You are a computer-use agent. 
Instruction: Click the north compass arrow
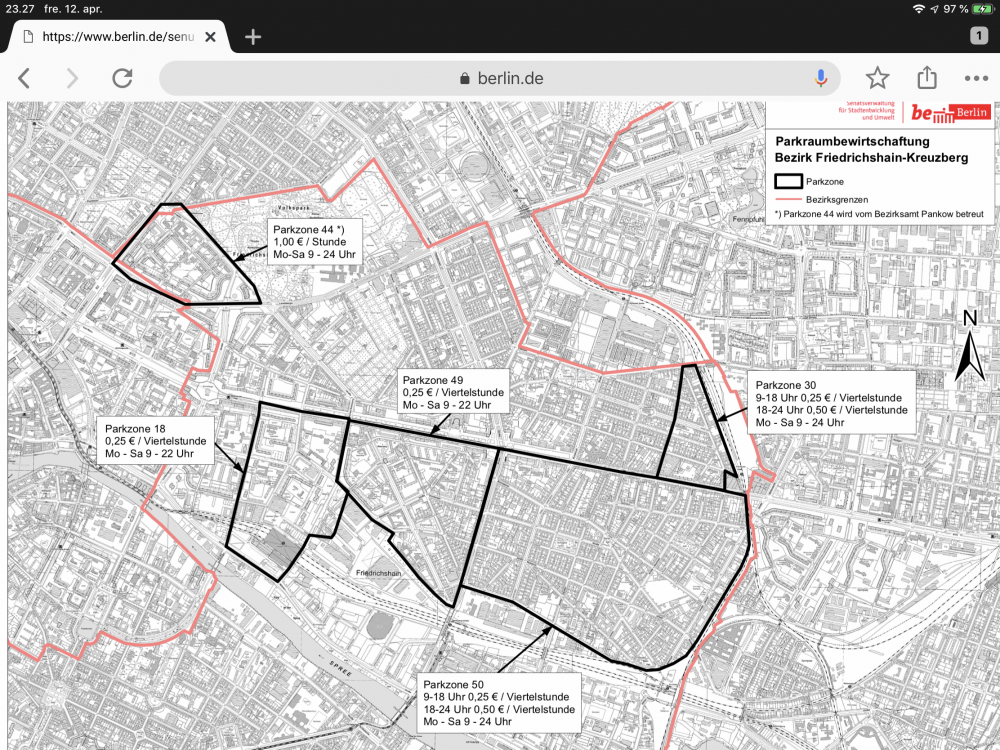pos(969,347)
